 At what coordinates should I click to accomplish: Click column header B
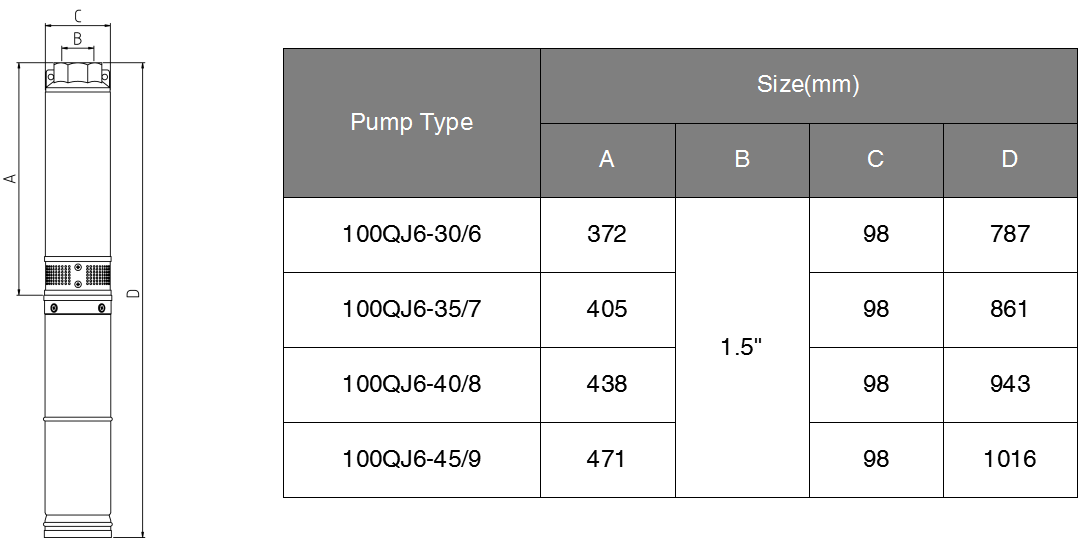[x=742, y=161]
